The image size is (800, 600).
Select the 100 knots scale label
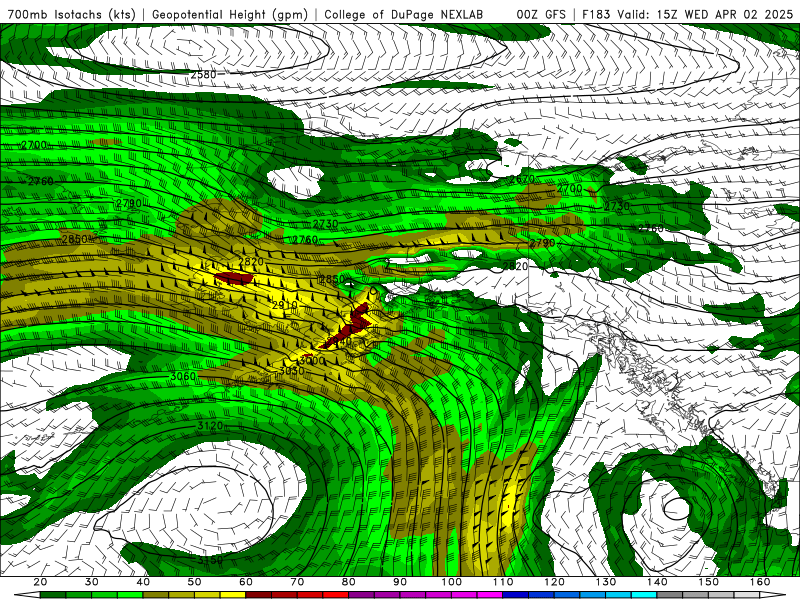[x=452, y=582]
